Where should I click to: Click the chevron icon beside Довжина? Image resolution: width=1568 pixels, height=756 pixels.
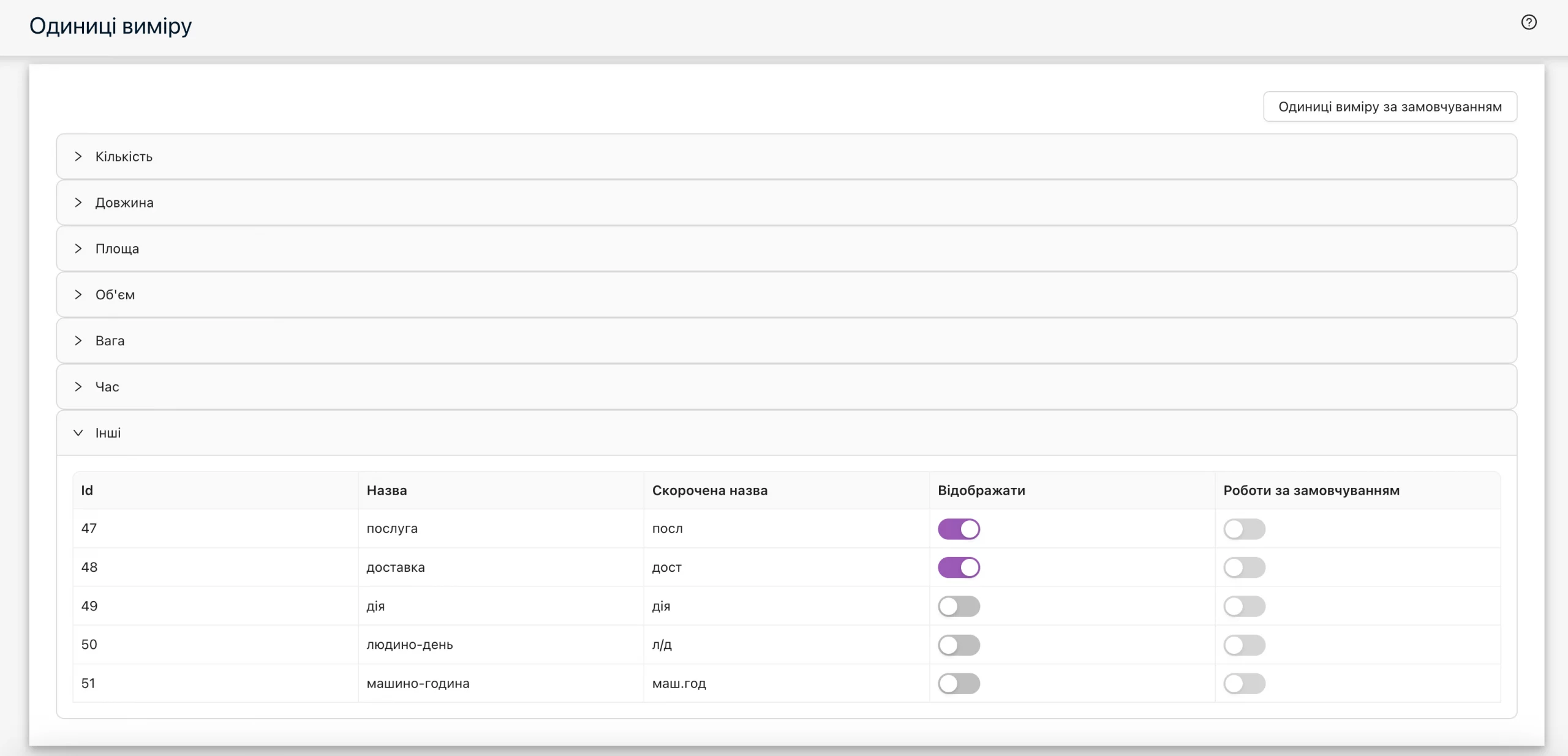[x=78, y=203]
